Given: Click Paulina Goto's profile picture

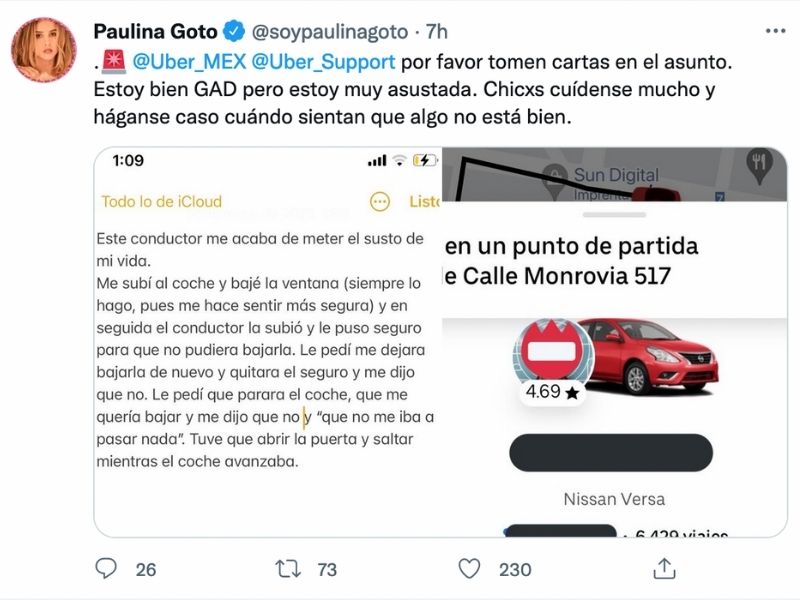Looking at the screenshot, I should (x=44, y=50).
